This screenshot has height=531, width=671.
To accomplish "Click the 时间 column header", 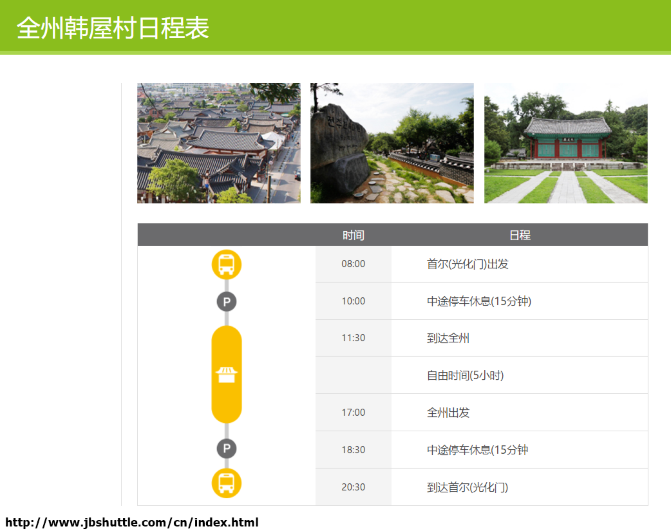I will [x=353, y=235].
